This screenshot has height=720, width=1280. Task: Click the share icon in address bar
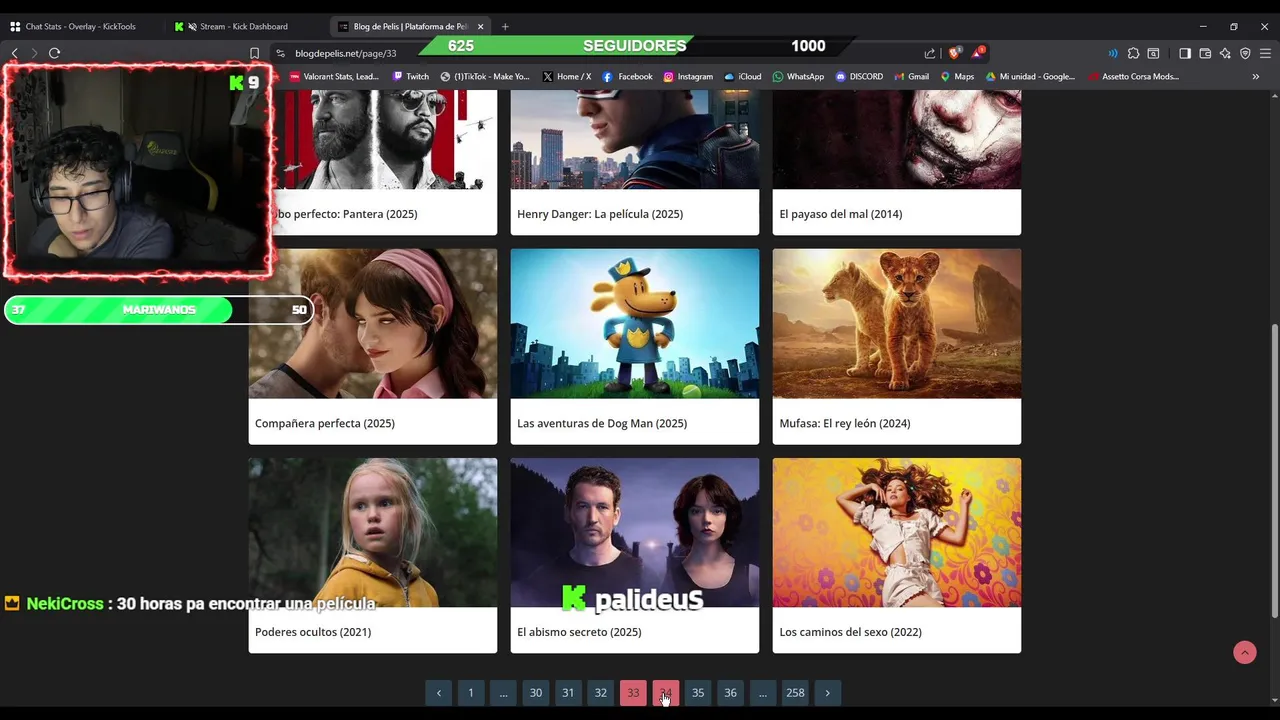pos(930,53)
